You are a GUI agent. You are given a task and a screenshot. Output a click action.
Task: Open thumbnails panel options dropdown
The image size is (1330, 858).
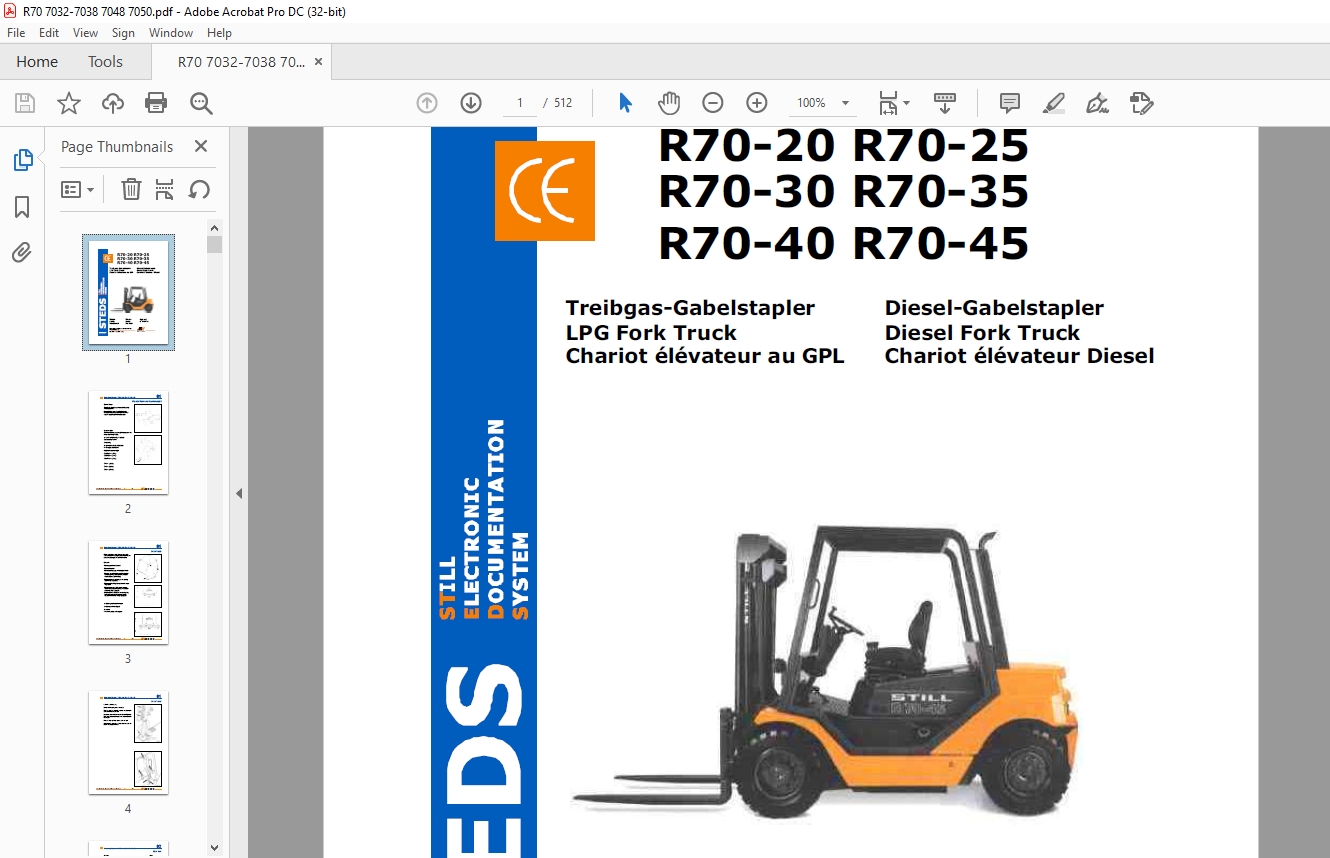78,189
